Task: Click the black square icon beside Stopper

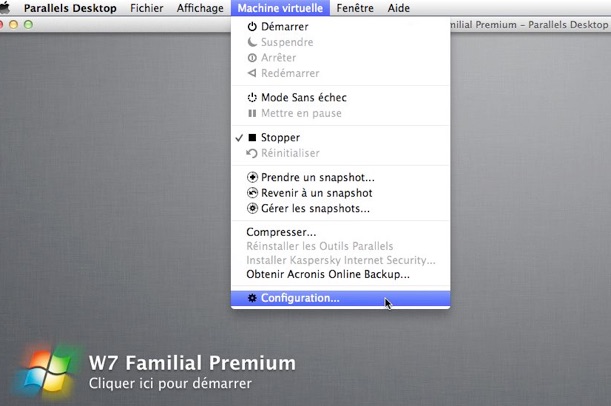Action: click(252, 138)
